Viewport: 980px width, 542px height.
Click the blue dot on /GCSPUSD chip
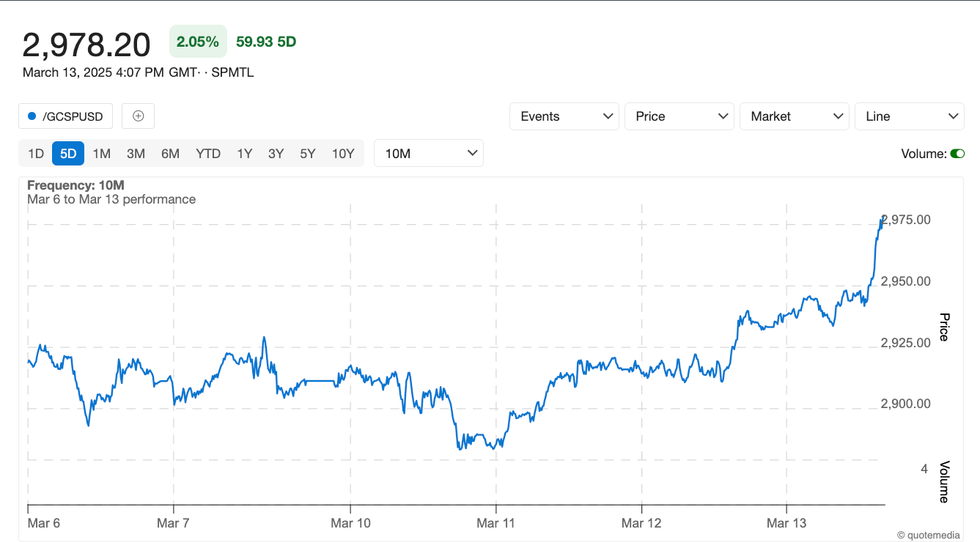tap(32, 116)
